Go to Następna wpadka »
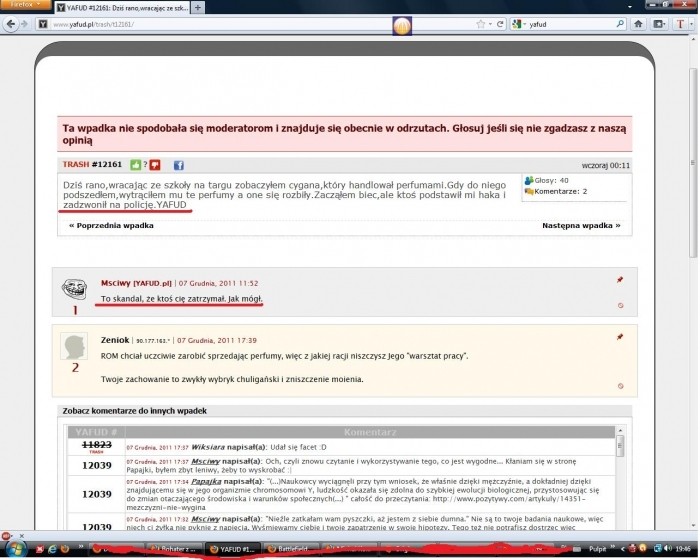The width and height of the screenshot is (700, 560). (581, 226)
